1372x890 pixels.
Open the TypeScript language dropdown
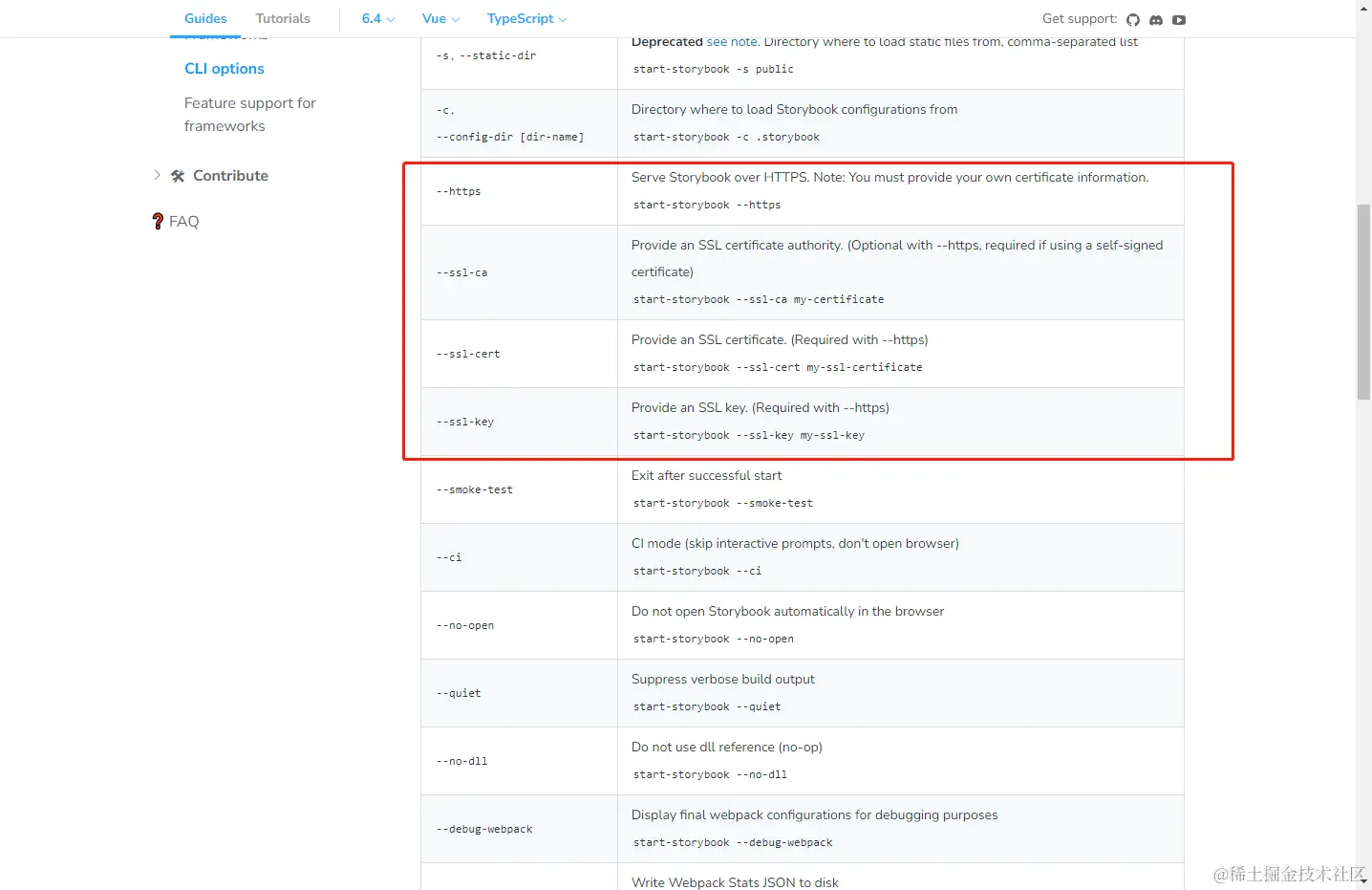pyautogui.click(x=526, y=18)
